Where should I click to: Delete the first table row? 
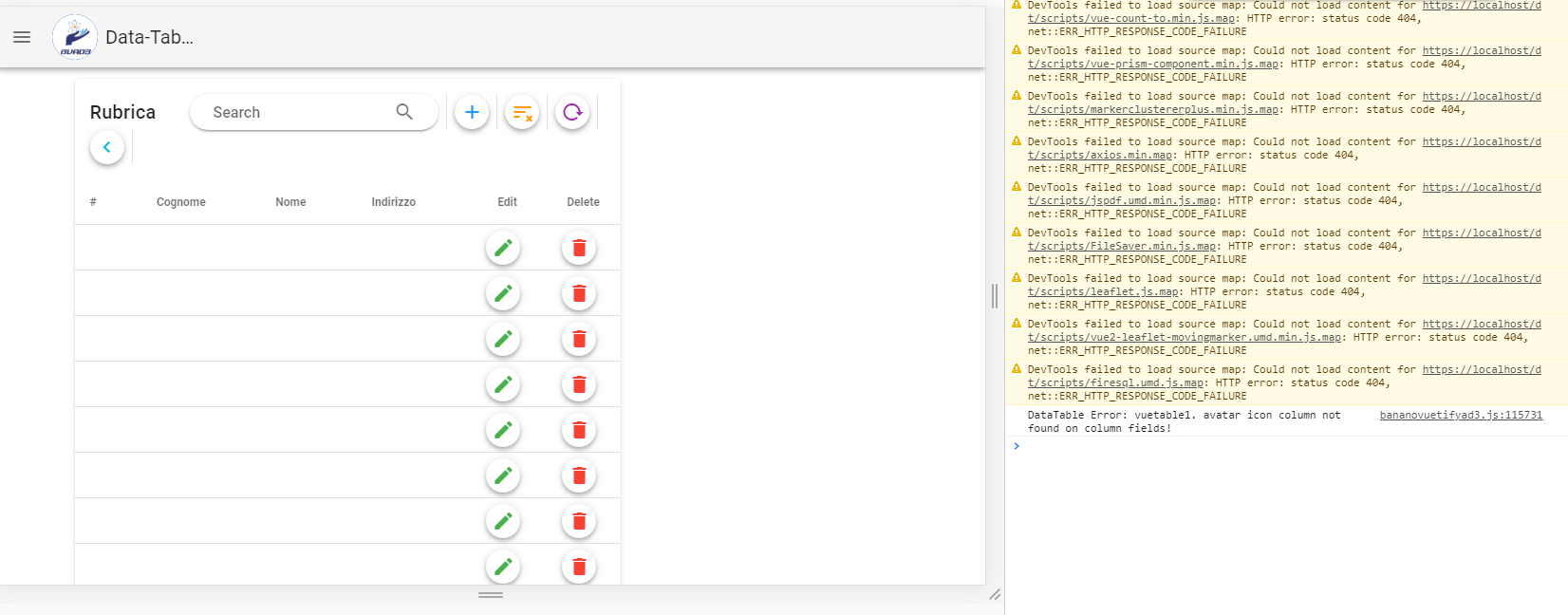click(x=579, y=248)
